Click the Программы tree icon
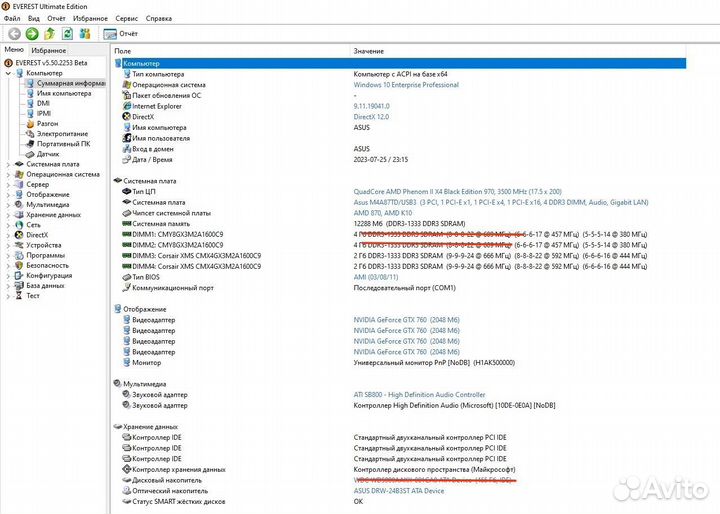The width and height of the screenshot is (720, 514). pos(19,255)
